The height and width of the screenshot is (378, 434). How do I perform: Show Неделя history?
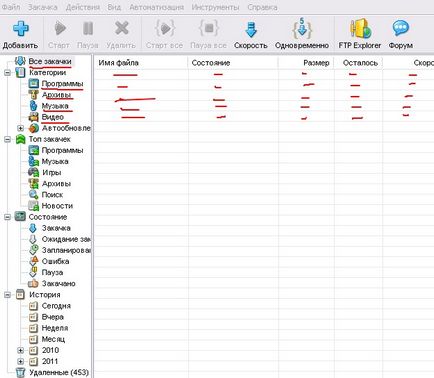[x=55, y=328]
